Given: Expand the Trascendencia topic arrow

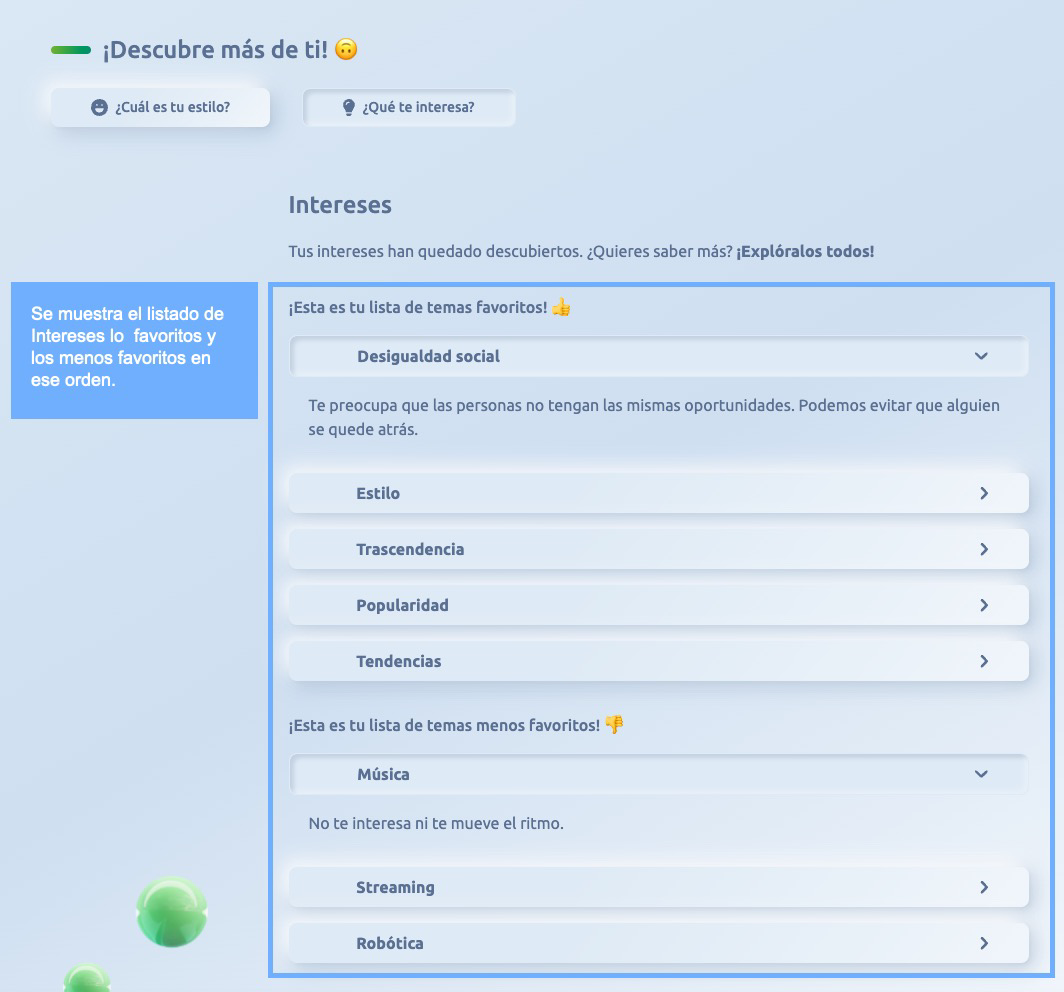Looking at the screenshot, I should coord(984,549).
